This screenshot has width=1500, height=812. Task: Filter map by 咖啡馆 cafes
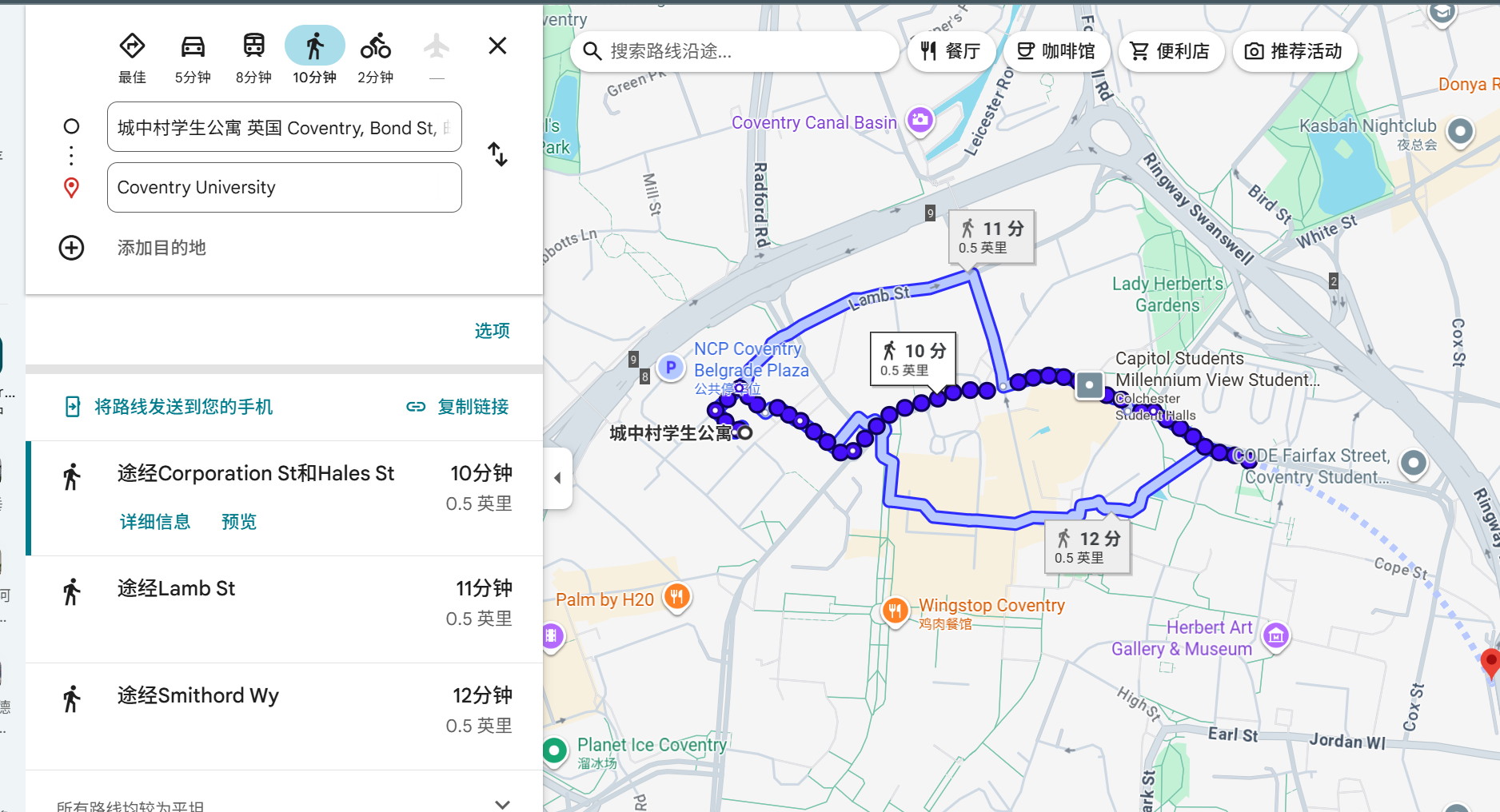(x=1056, y=51)
